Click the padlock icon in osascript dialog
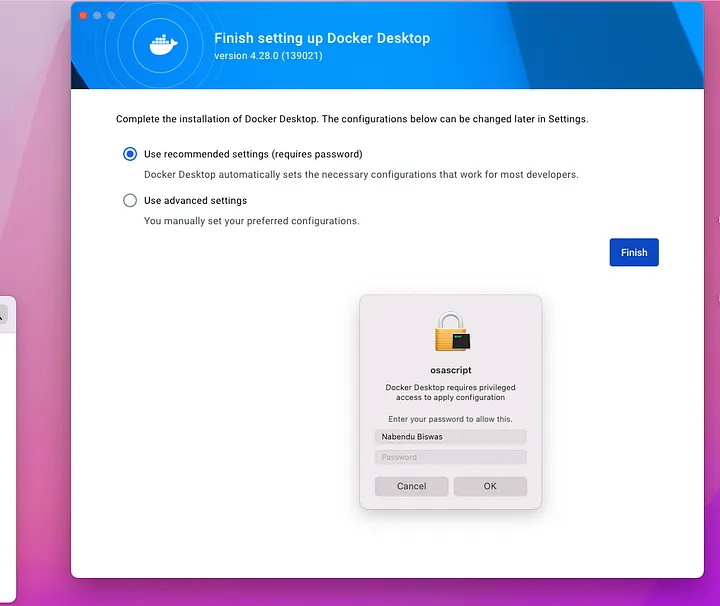This screenshot has height=606, width=720. tap(452, 331)
